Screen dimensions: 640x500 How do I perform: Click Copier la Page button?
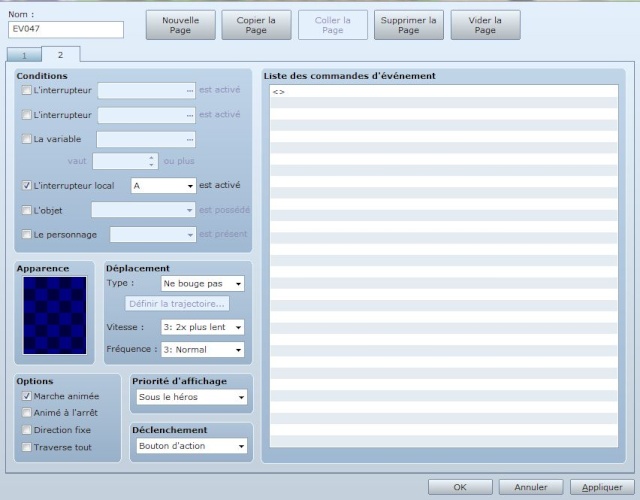coord(256,25)
